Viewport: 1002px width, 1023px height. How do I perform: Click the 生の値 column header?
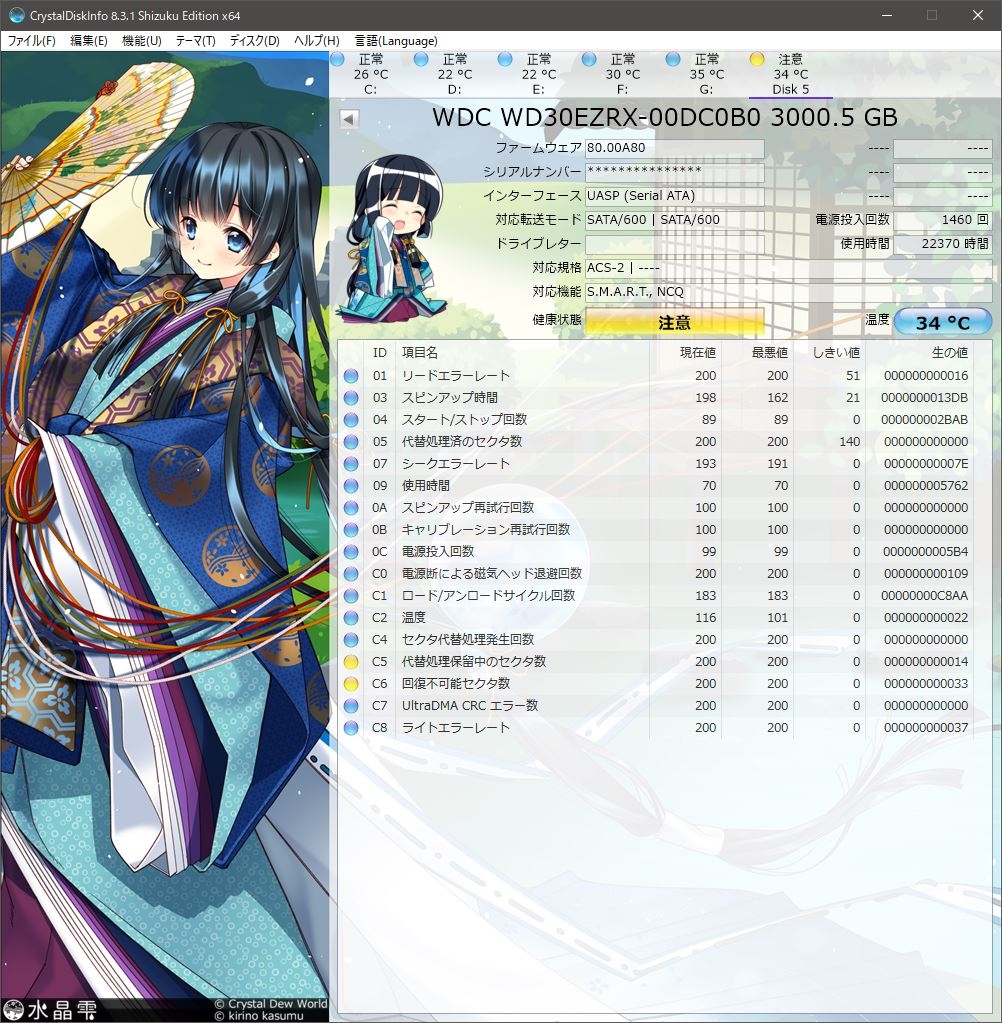tap(949, 353)
